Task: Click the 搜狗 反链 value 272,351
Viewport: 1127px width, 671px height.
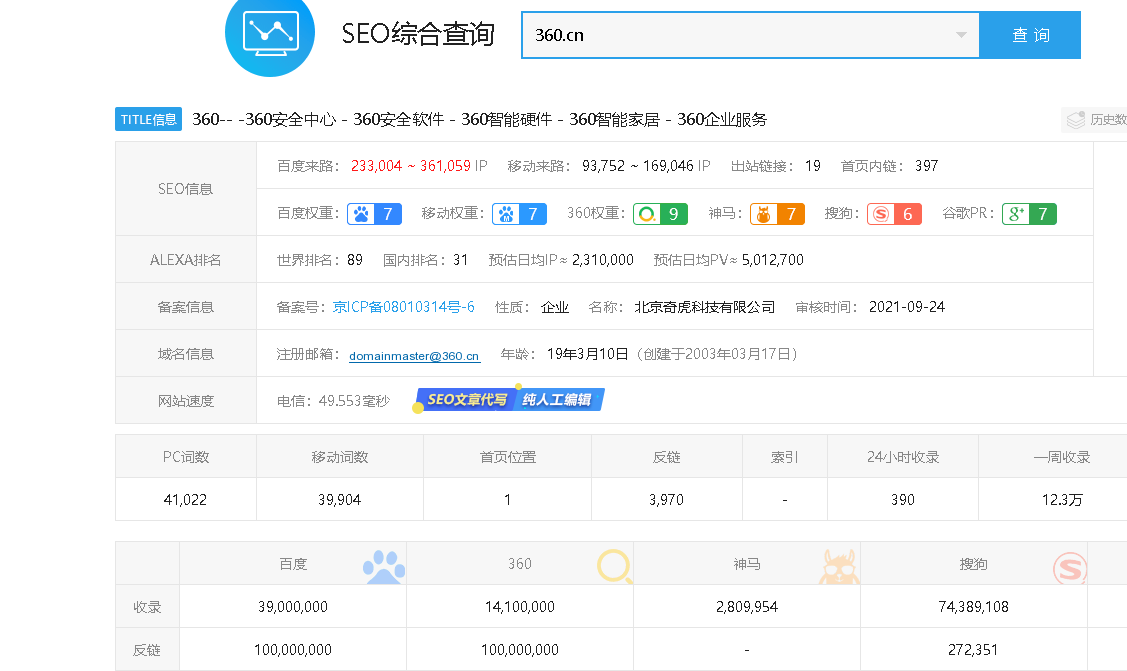Action: (x=972, y=650)
